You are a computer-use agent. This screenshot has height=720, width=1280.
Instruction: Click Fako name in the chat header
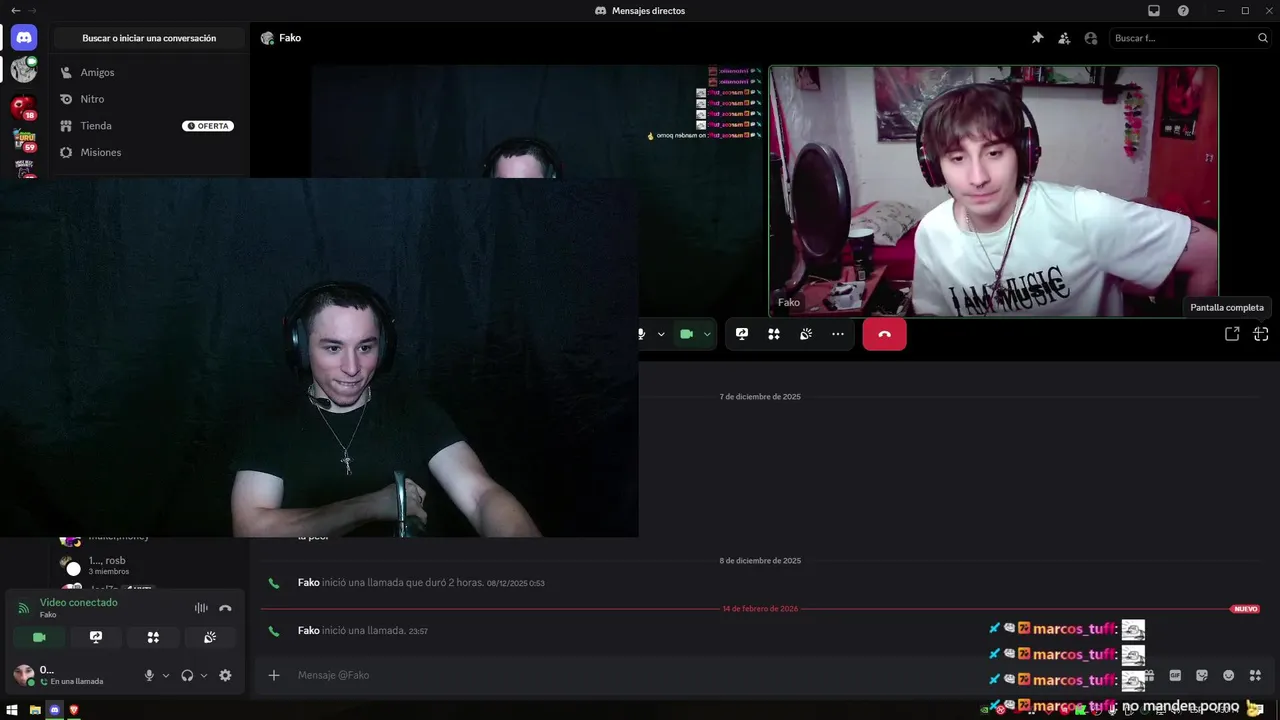coord(290,38)
